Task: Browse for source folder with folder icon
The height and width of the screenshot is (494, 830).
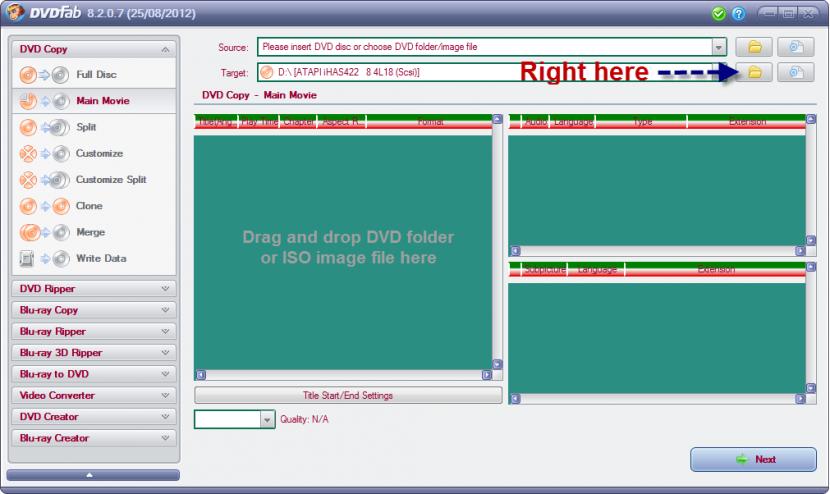Action: point(754,47)
